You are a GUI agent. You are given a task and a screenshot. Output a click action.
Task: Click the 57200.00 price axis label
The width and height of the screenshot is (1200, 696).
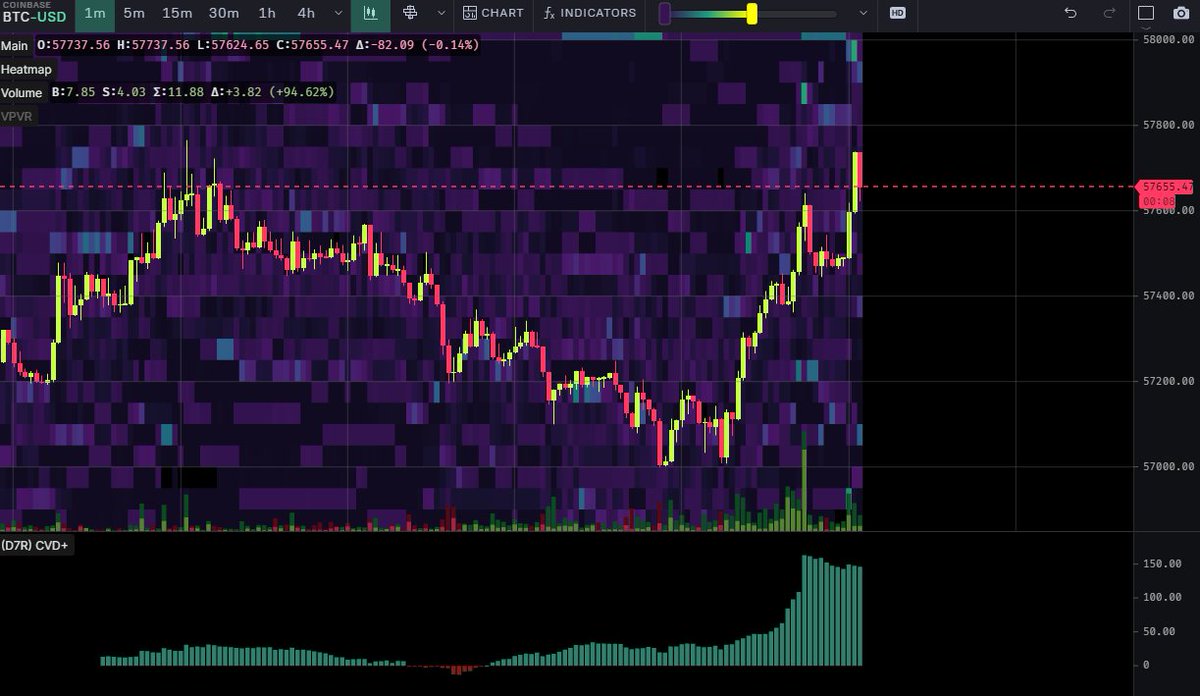(x=1167, y=381)
